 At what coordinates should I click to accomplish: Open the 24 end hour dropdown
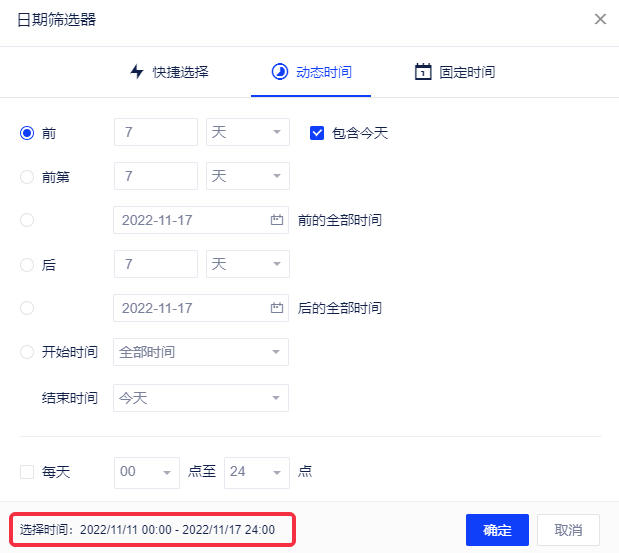pyautogui.click(x=256, y=471)
